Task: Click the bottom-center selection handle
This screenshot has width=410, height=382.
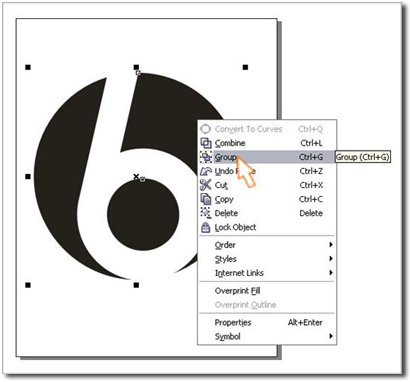Action: [136, 285]
